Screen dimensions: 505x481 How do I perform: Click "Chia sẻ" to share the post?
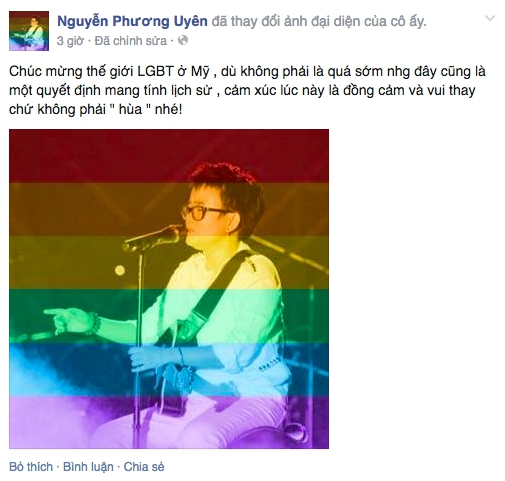pos(144,467)
